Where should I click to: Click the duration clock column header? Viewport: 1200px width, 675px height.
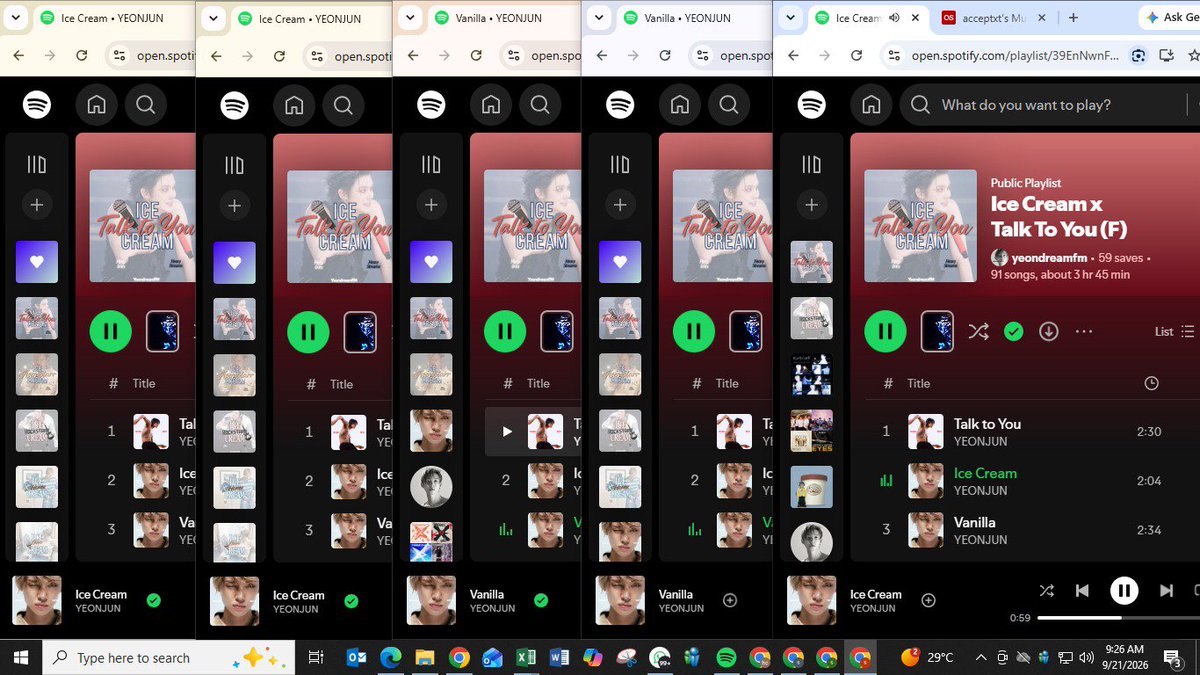click(x=1151, y=383)
